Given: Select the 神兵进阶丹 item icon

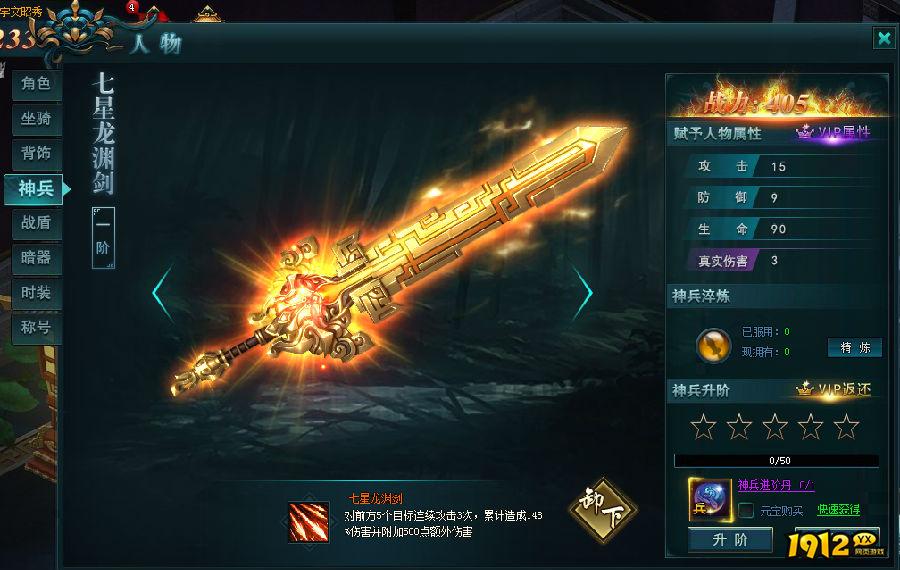Looking at the screenshot, I should coord(710,500).
